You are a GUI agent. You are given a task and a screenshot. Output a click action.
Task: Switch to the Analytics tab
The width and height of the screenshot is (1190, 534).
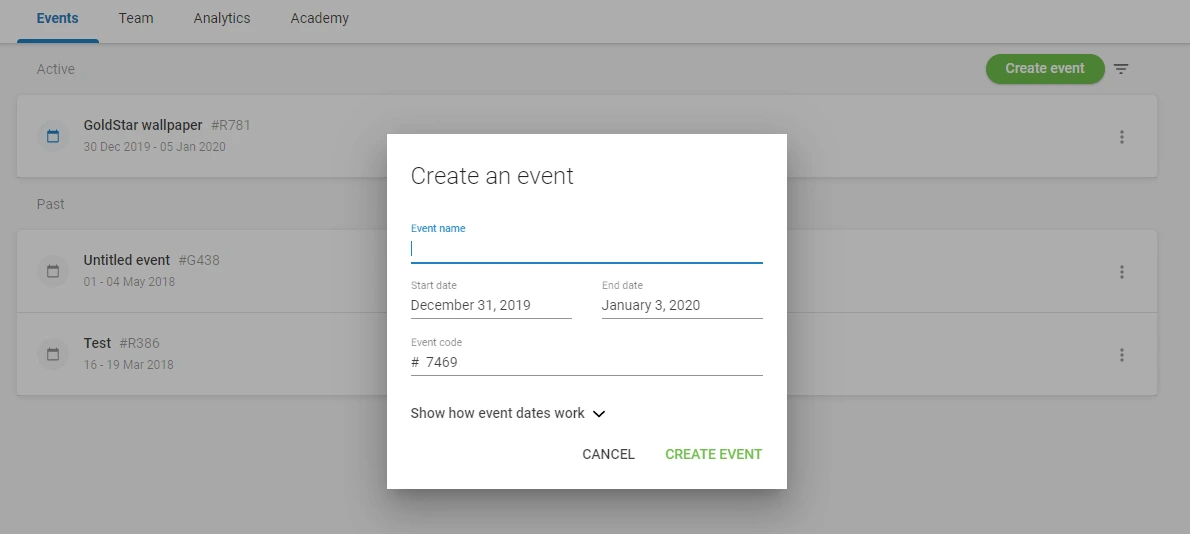(x=222, y=18)
